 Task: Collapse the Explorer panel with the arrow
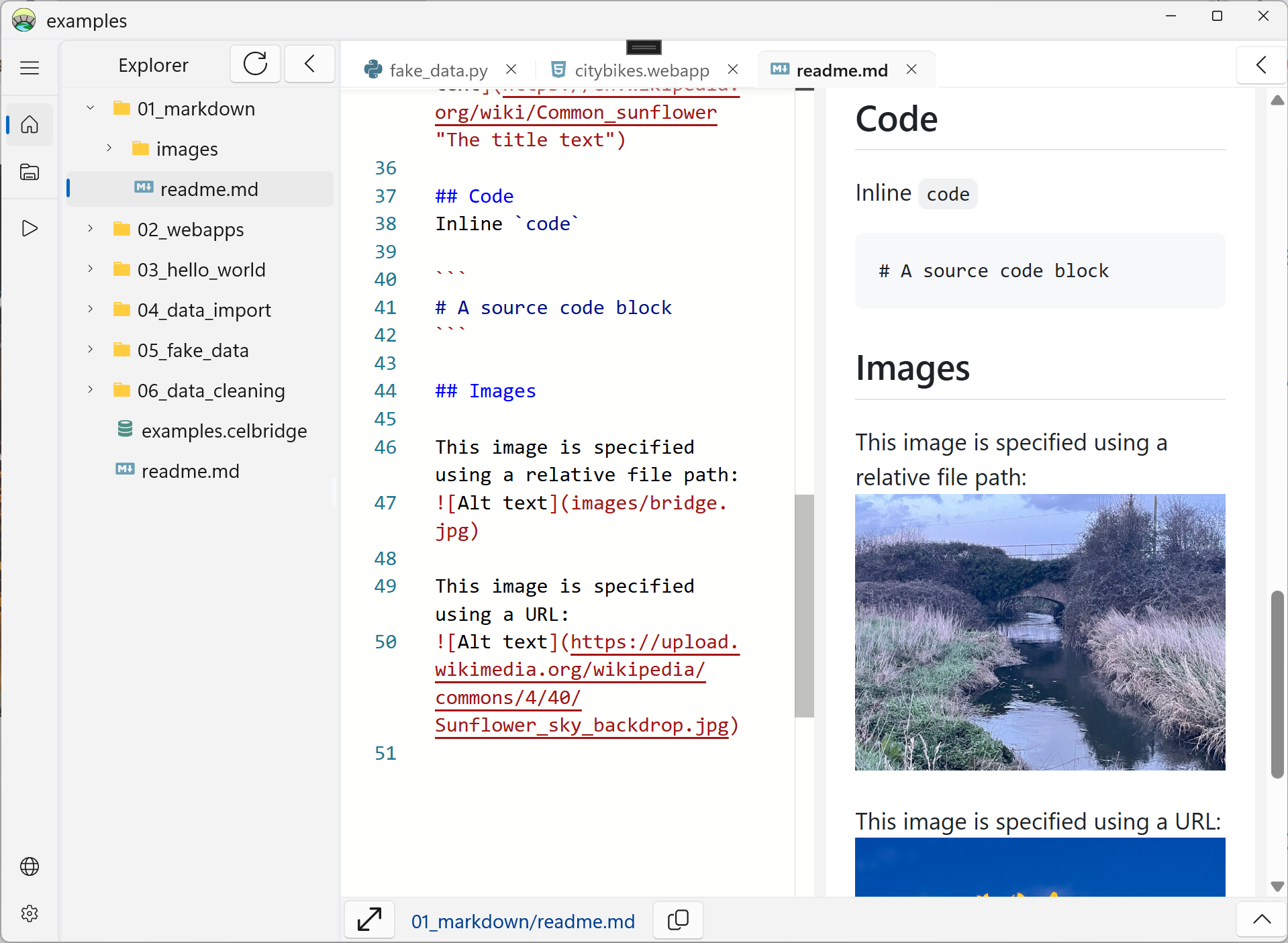click(309, 64)
